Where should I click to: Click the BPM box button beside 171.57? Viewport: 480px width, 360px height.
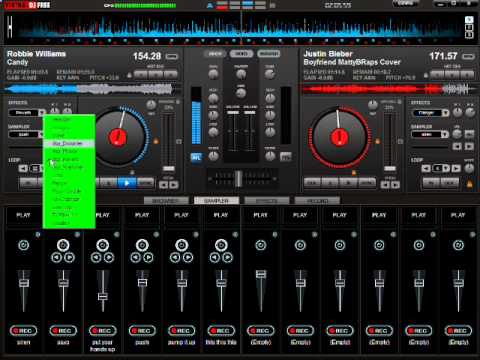(x=468, y=56)
